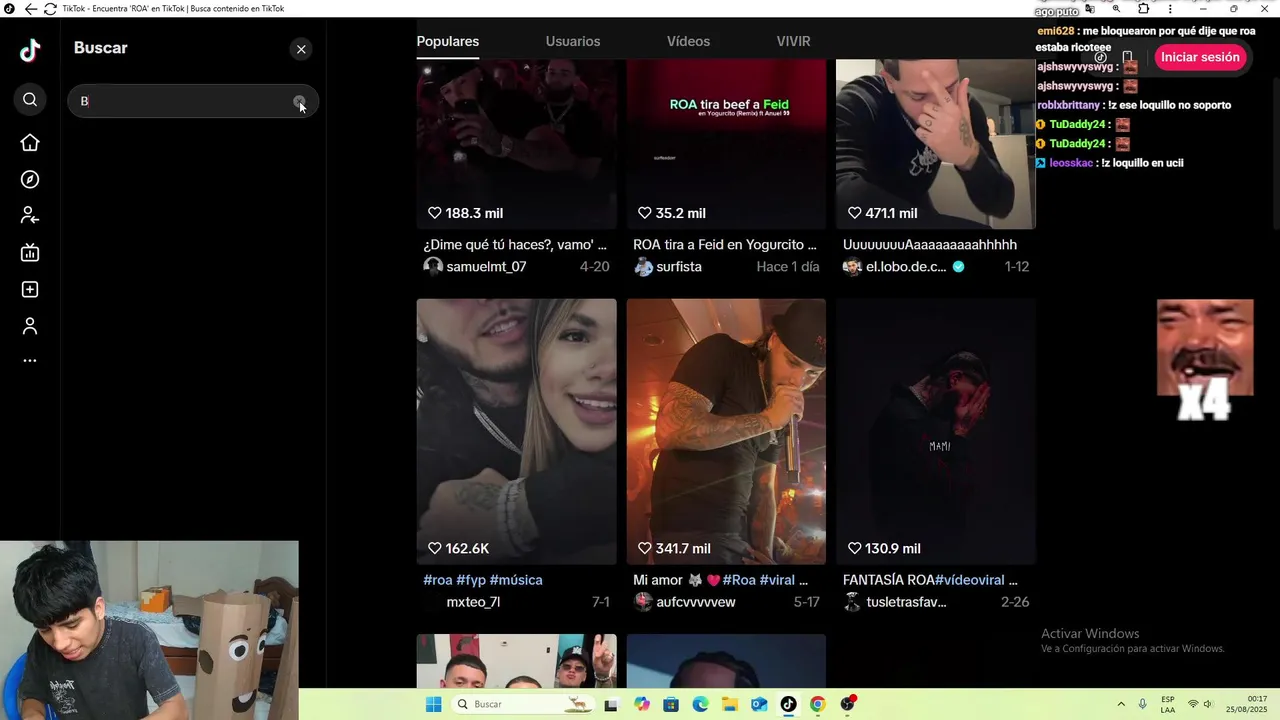Open the couple video thumbnail with 162.6K likes

pos(516,431)
